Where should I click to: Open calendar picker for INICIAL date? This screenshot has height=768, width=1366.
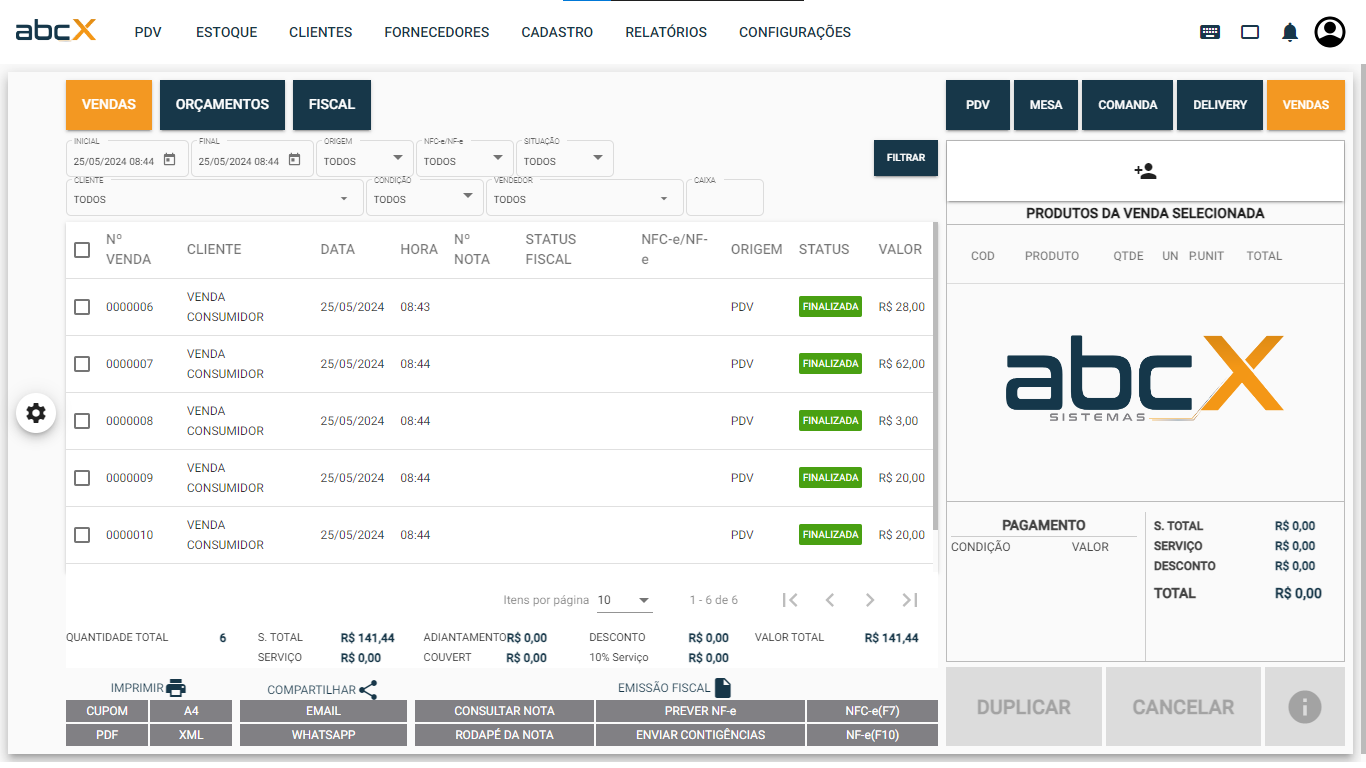pyautogui.click(x=170, y=160)
